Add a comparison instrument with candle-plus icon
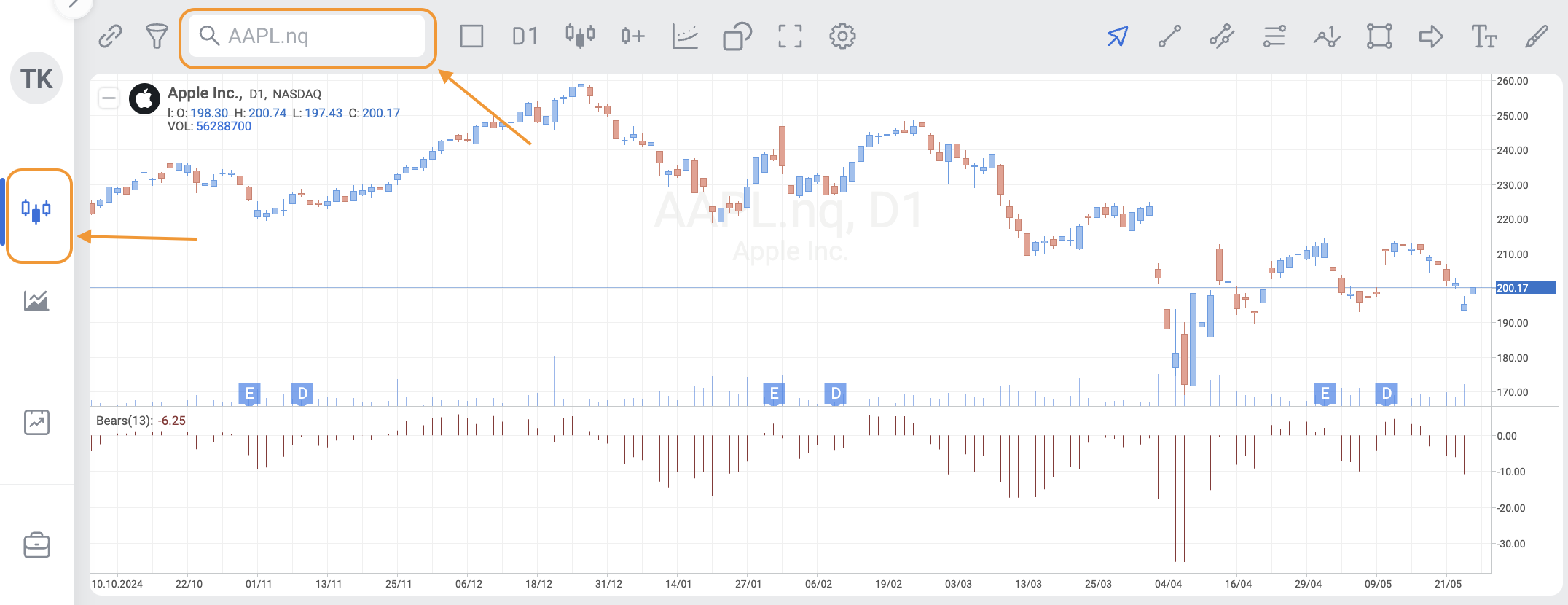This screenshot has width=1568, height=605. coord(632,36)
